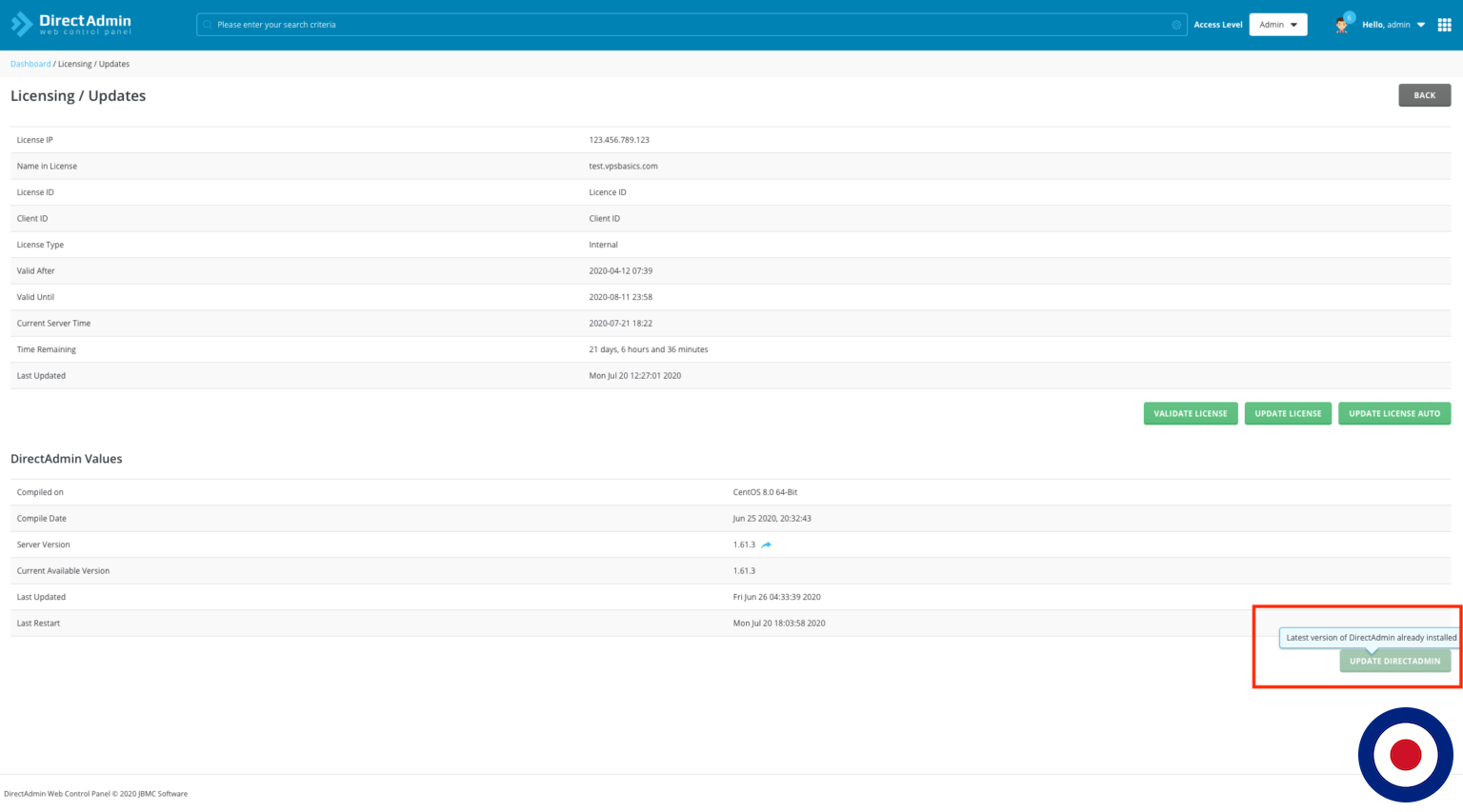This screenshot has width=1463, height=812.
Task: Select the Licensing / Updates page heading
Action: click(x=78, y=95)
